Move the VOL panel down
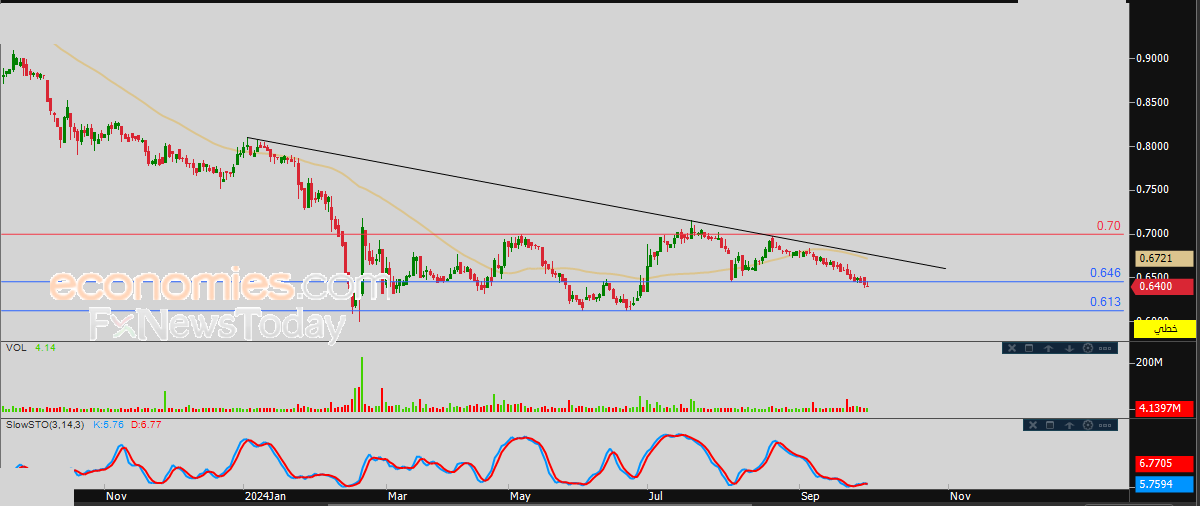This screenshot has height=506, width=1200. [x=1069, y=348]
